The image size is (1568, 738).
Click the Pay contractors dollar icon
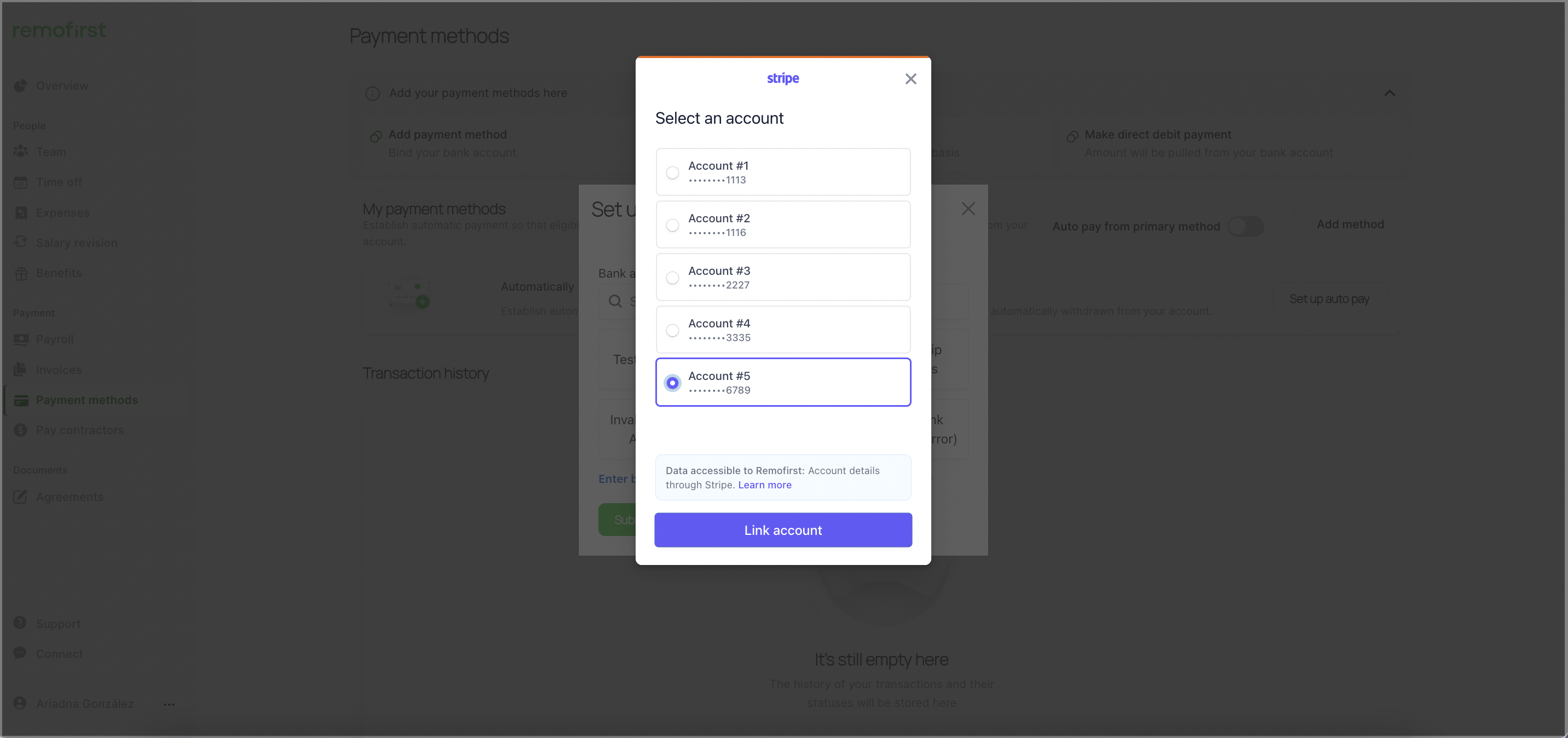(x=21, y=430)
